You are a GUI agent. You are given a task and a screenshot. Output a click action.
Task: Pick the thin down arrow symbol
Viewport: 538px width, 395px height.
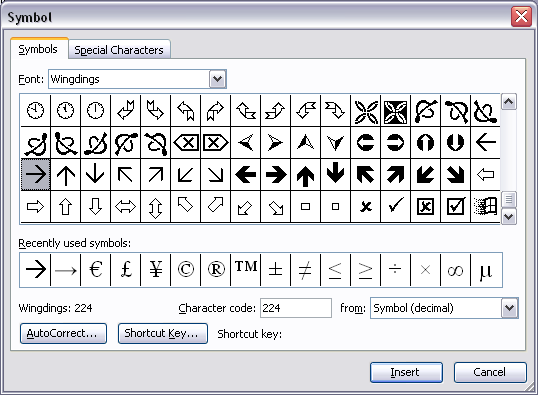pyautogui.click(x=95, y=174)
